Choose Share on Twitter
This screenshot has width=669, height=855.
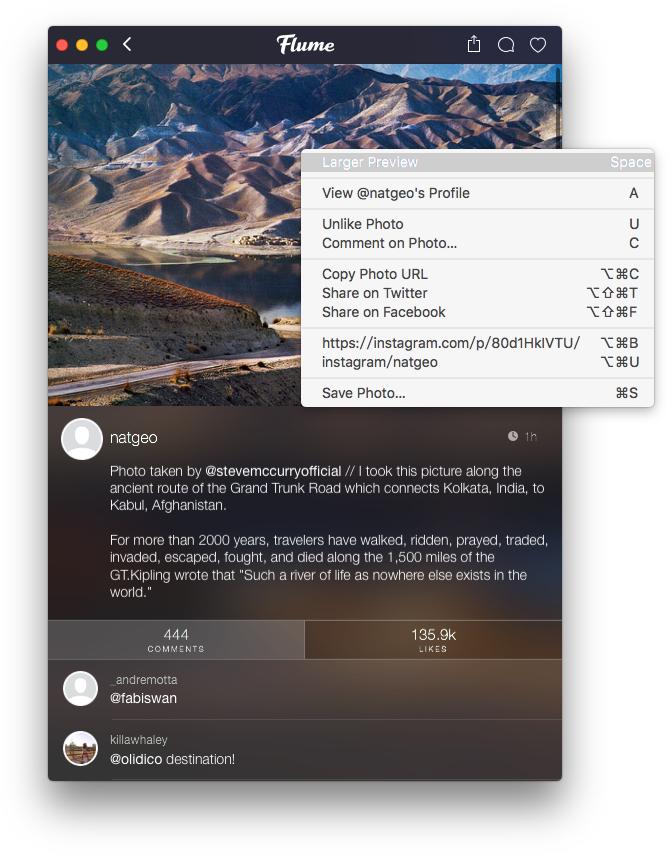tap(477, 293)
